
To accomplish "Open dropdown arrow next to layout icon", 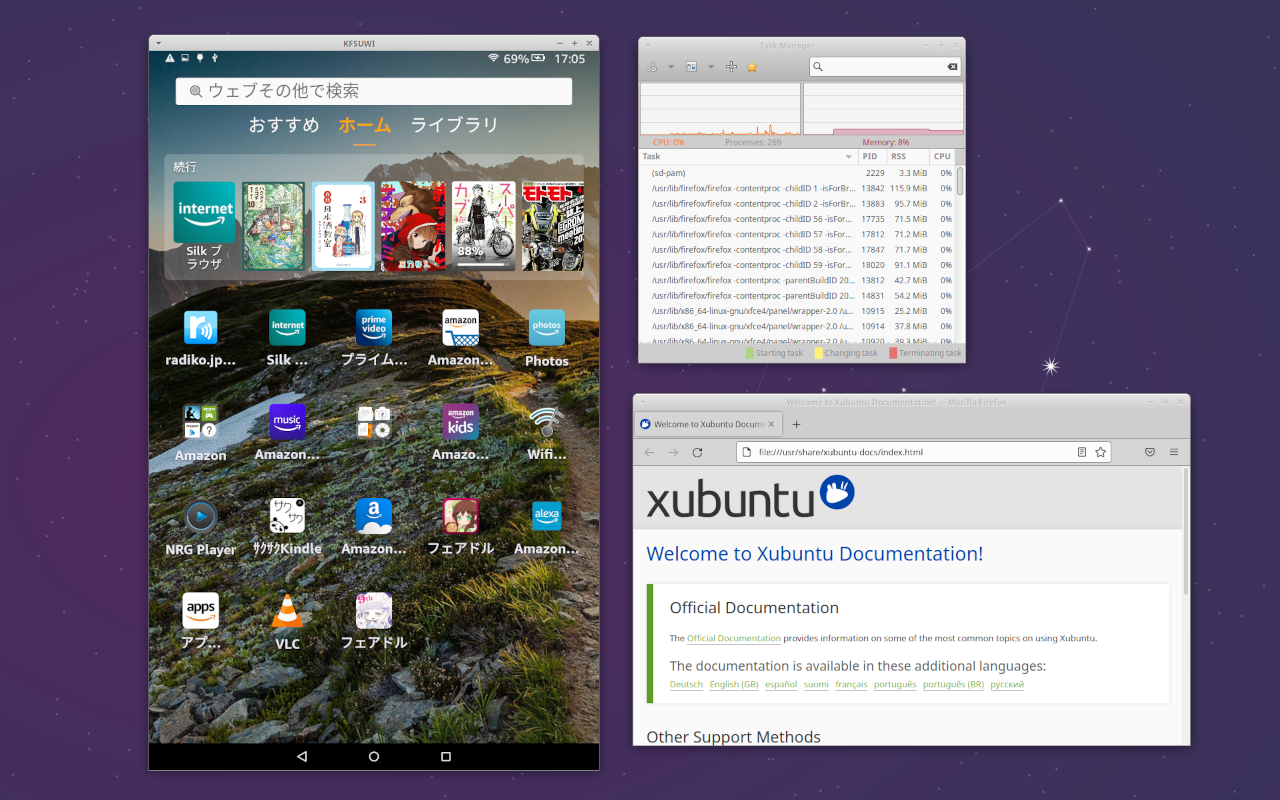I will point(711,67).
